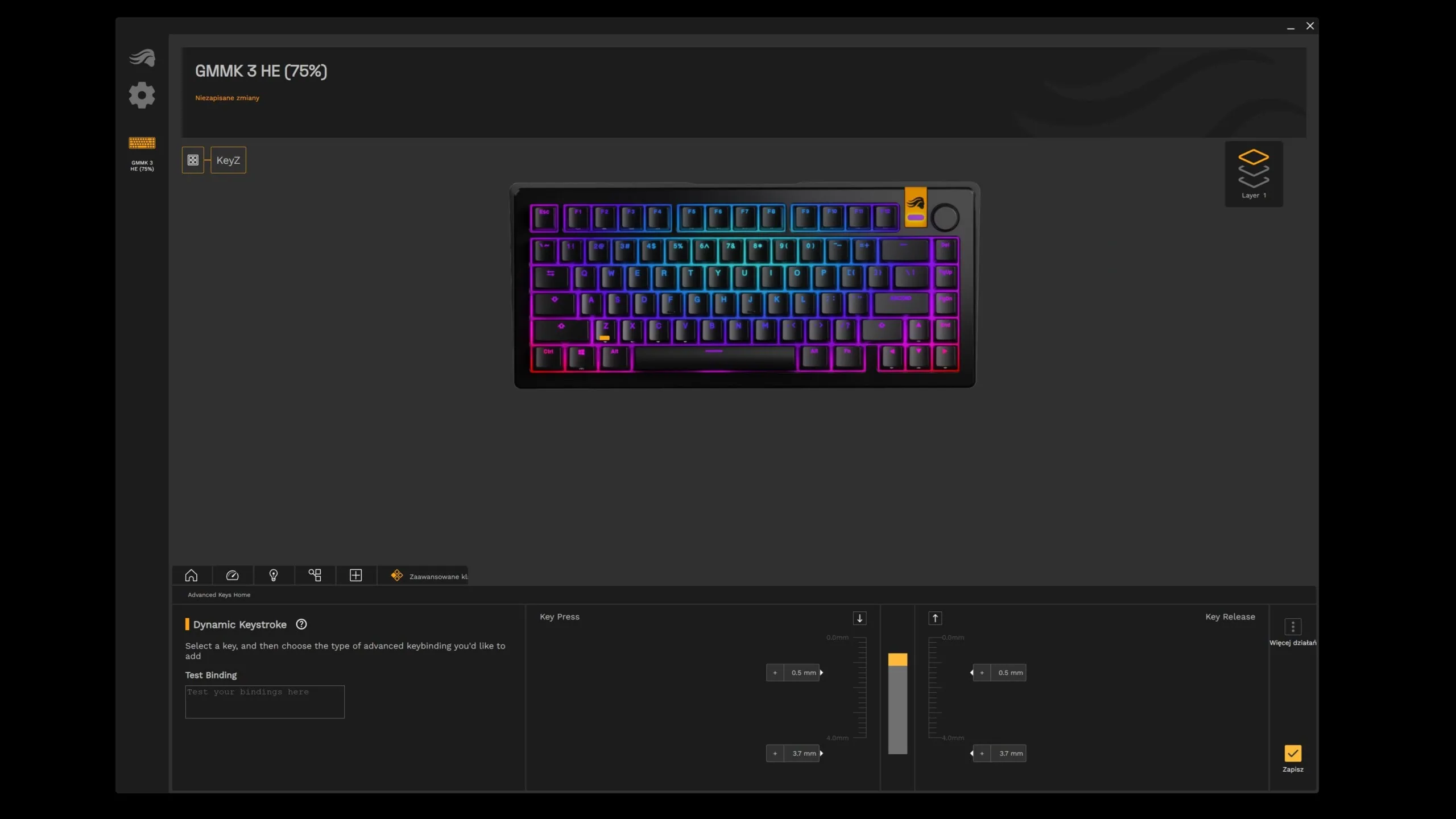Open the key remapping shapes tab
Viewport: 1456px width, 819px height.
point(315,576)
